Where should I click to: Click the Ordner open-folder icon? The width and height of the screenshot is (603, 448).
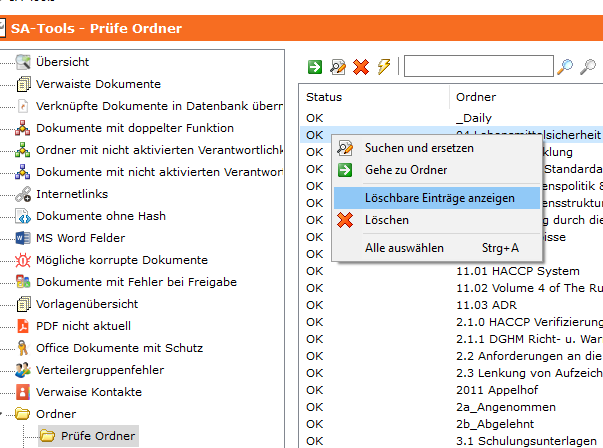(x=23, y=414)
